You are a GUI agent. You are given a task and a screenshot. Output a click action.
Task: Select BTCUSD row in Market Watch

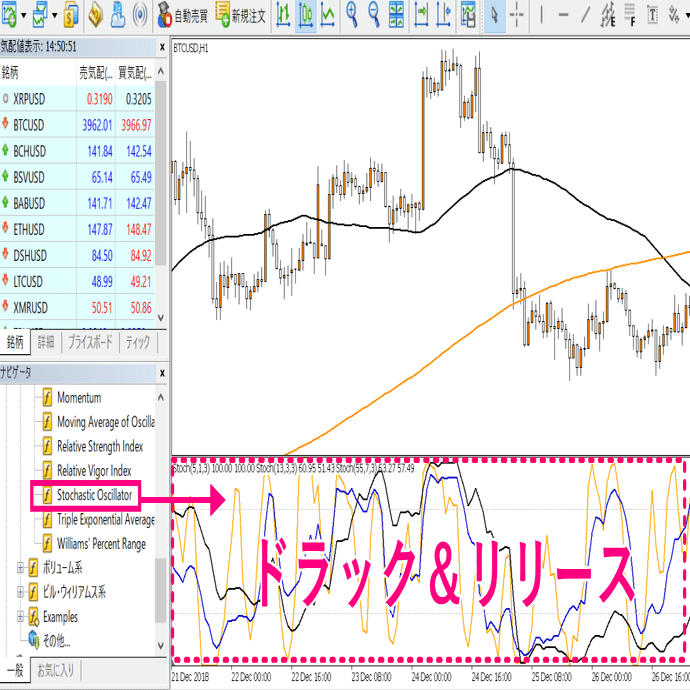coord(77,125)
